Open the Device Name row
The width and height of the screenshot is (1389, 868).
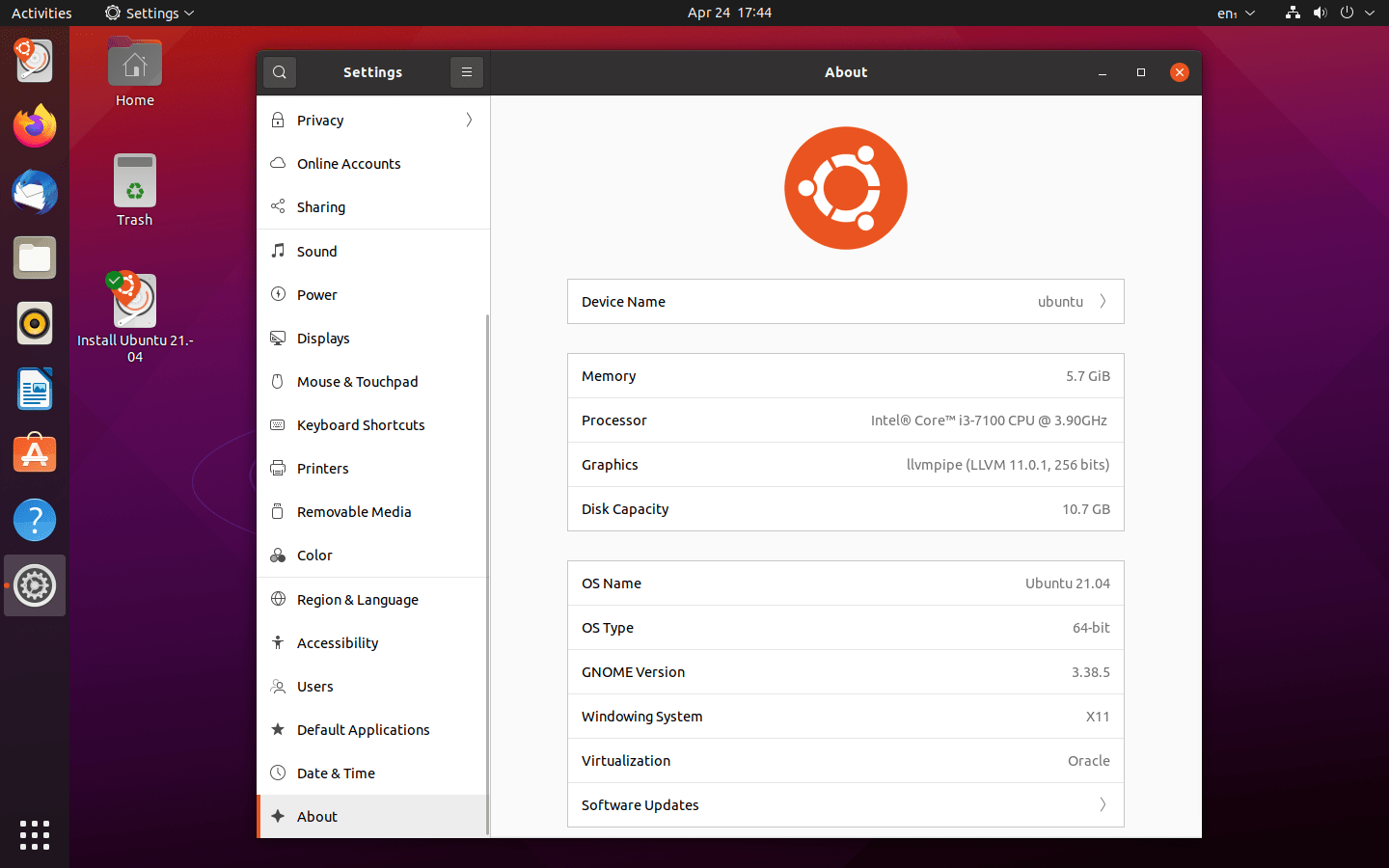[845, 302]
